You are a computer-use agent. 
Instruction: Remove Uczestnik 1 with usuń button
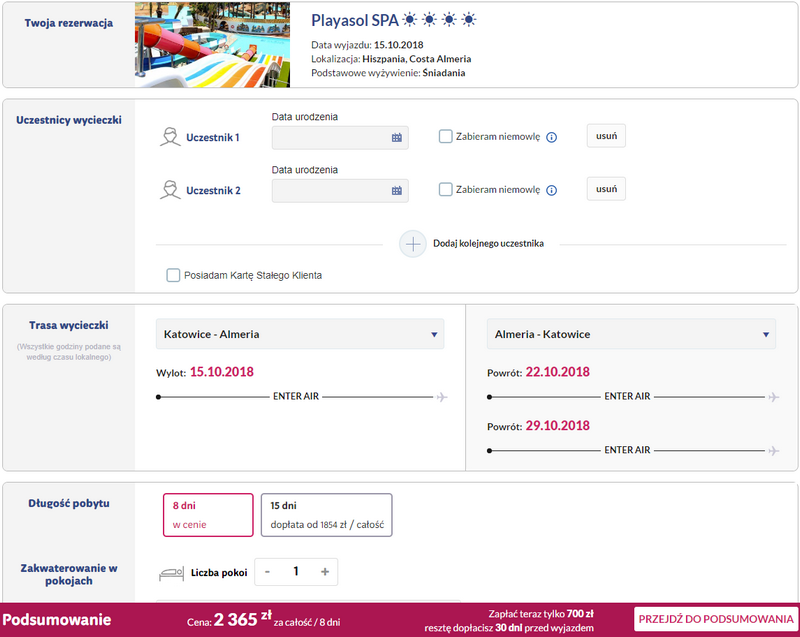[606, 136]
